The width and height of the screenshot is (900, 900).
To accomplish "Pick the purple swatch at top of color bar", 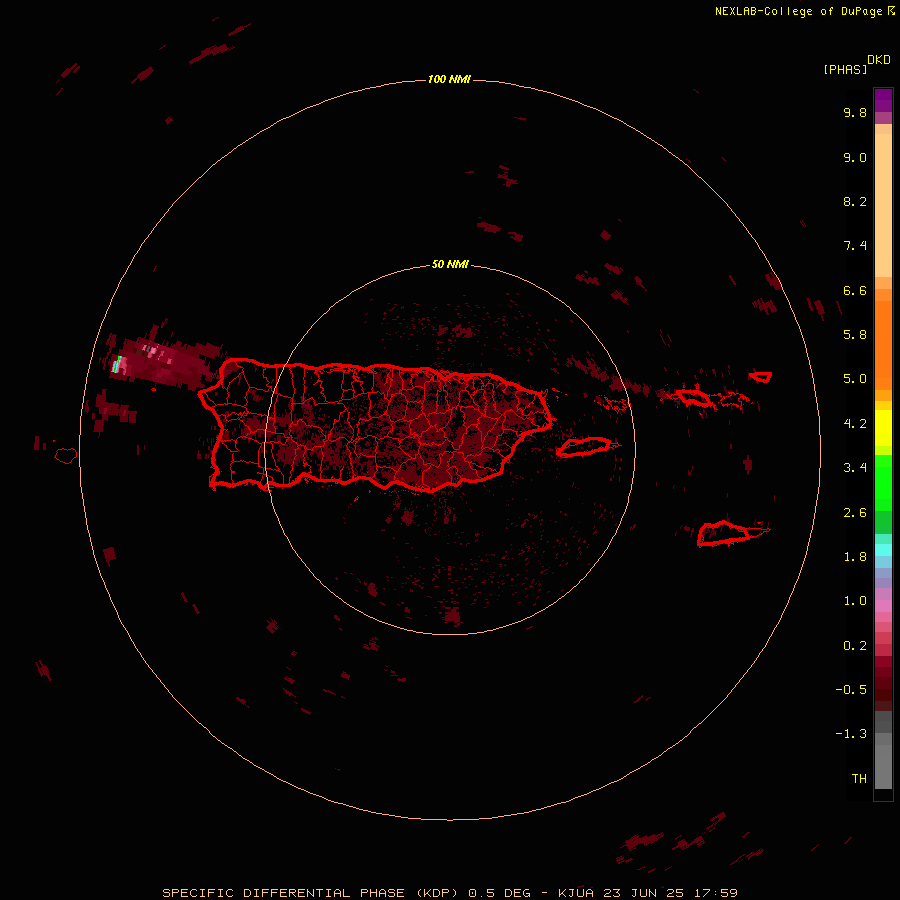I will [x=883, y=100].
